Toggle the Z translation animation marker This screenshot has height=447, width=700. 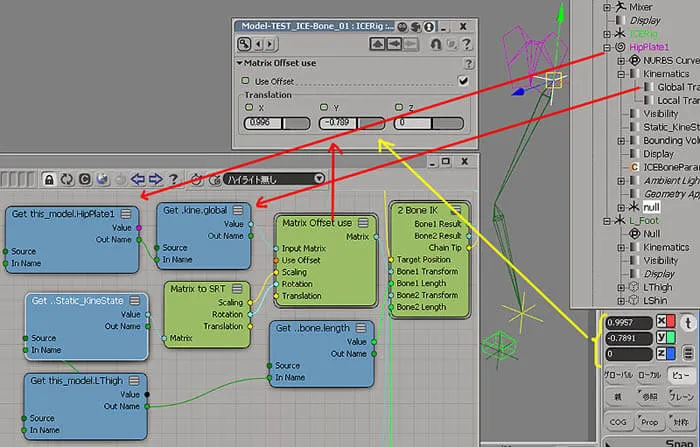399,107
